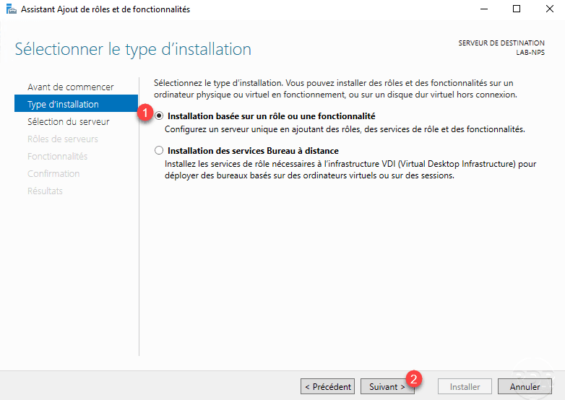Click the Installer button

465,386
